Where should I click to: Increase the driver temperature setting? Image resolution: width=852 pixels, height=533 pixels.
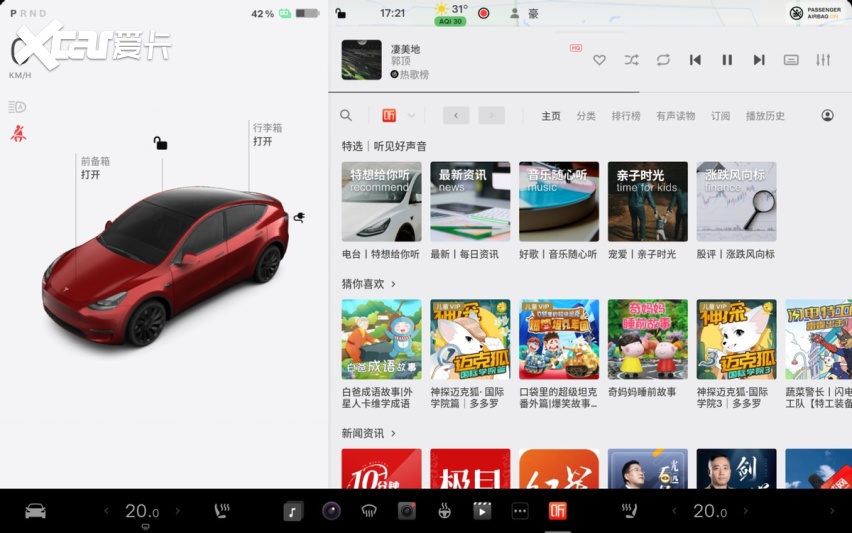[178, 511]
